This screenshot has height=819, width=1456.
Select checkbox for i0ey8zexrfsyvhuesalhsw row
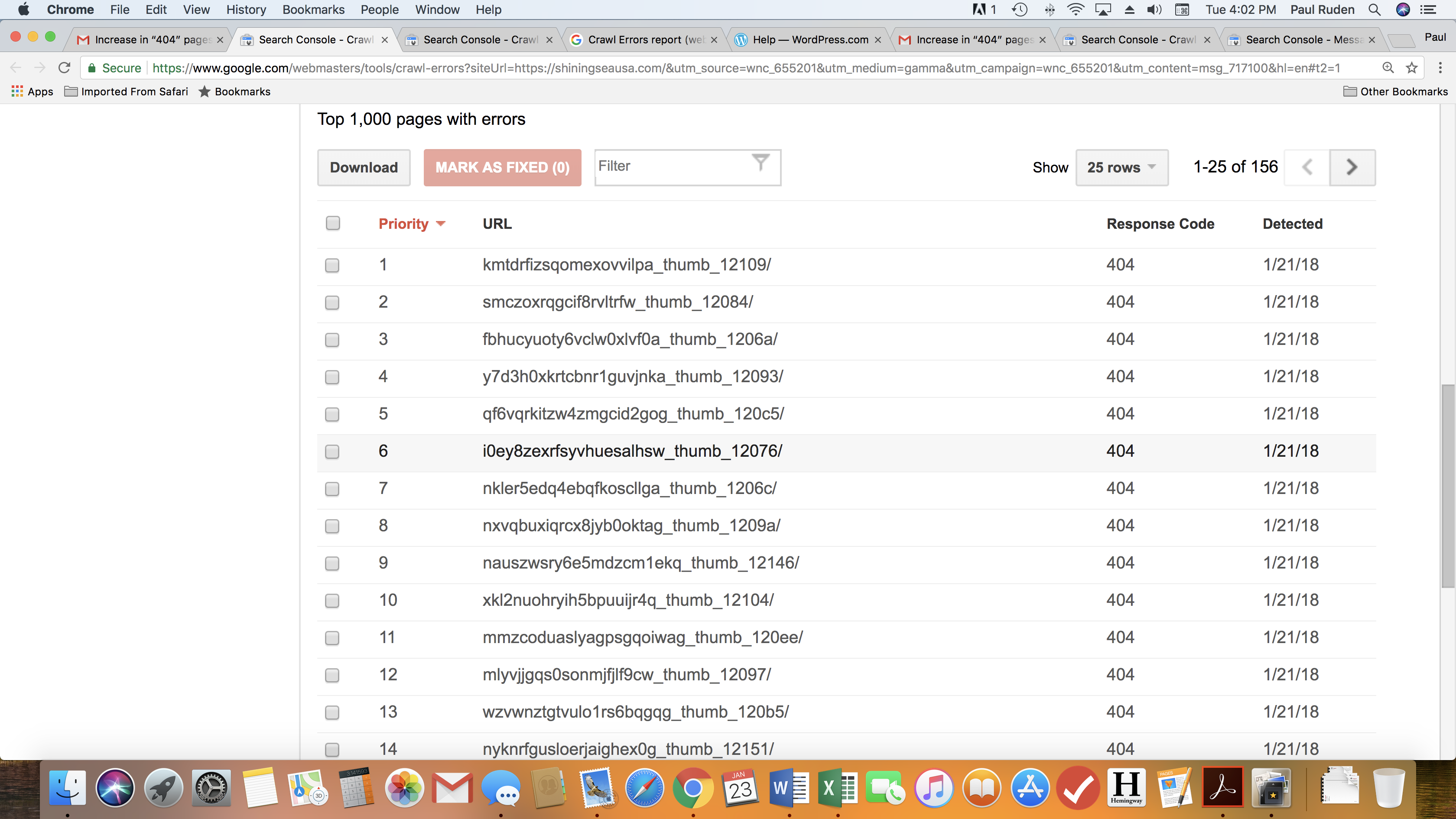pos(332,452)
